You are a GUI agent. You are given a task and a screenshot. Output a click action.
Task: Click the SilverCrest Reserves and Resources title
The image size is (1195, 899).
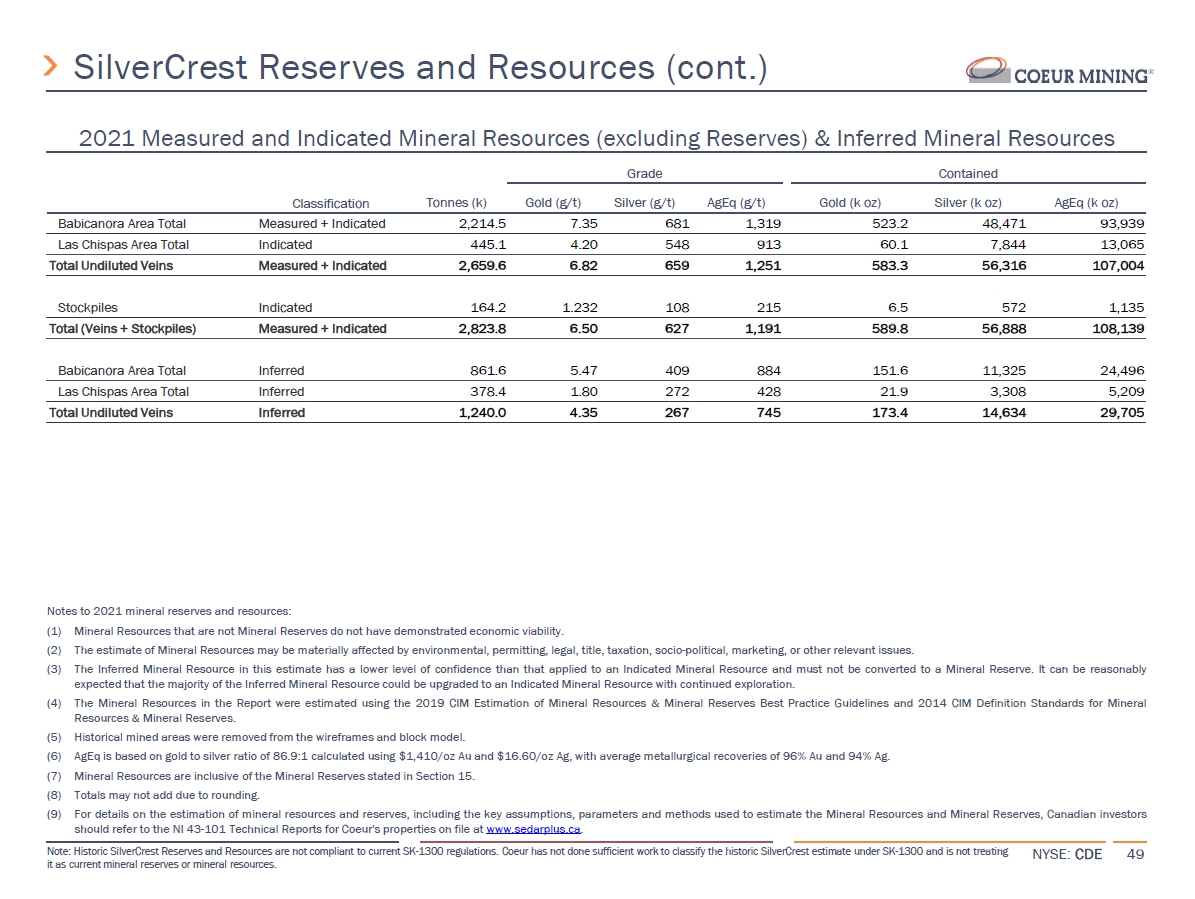420,67
